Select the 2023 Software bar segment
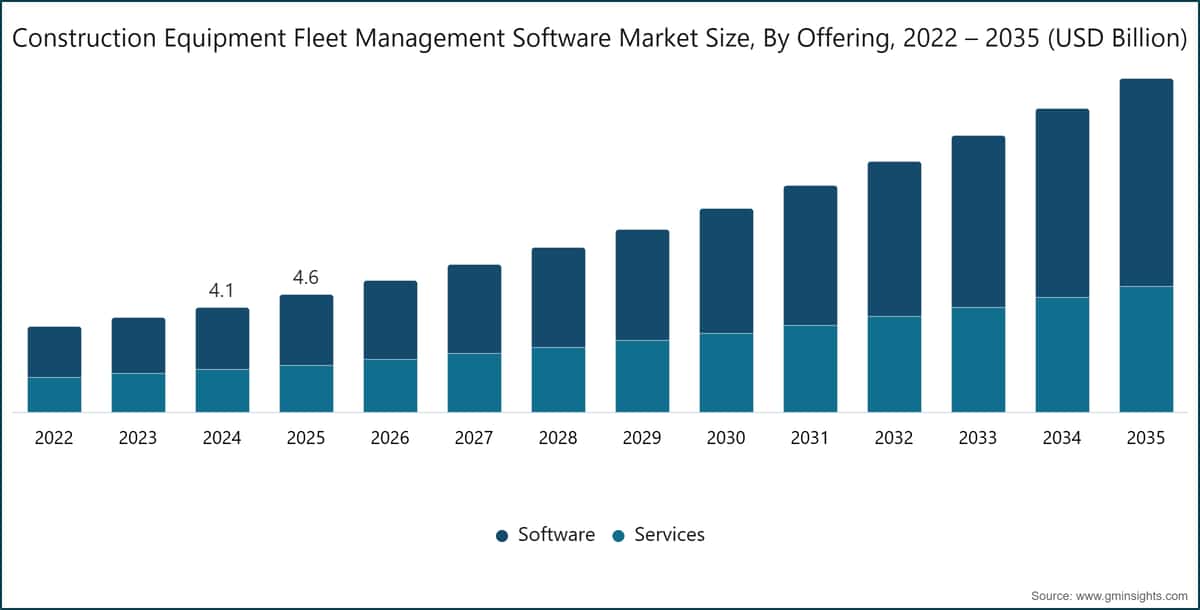This screenshot has width=1200, height=610. 138,346
